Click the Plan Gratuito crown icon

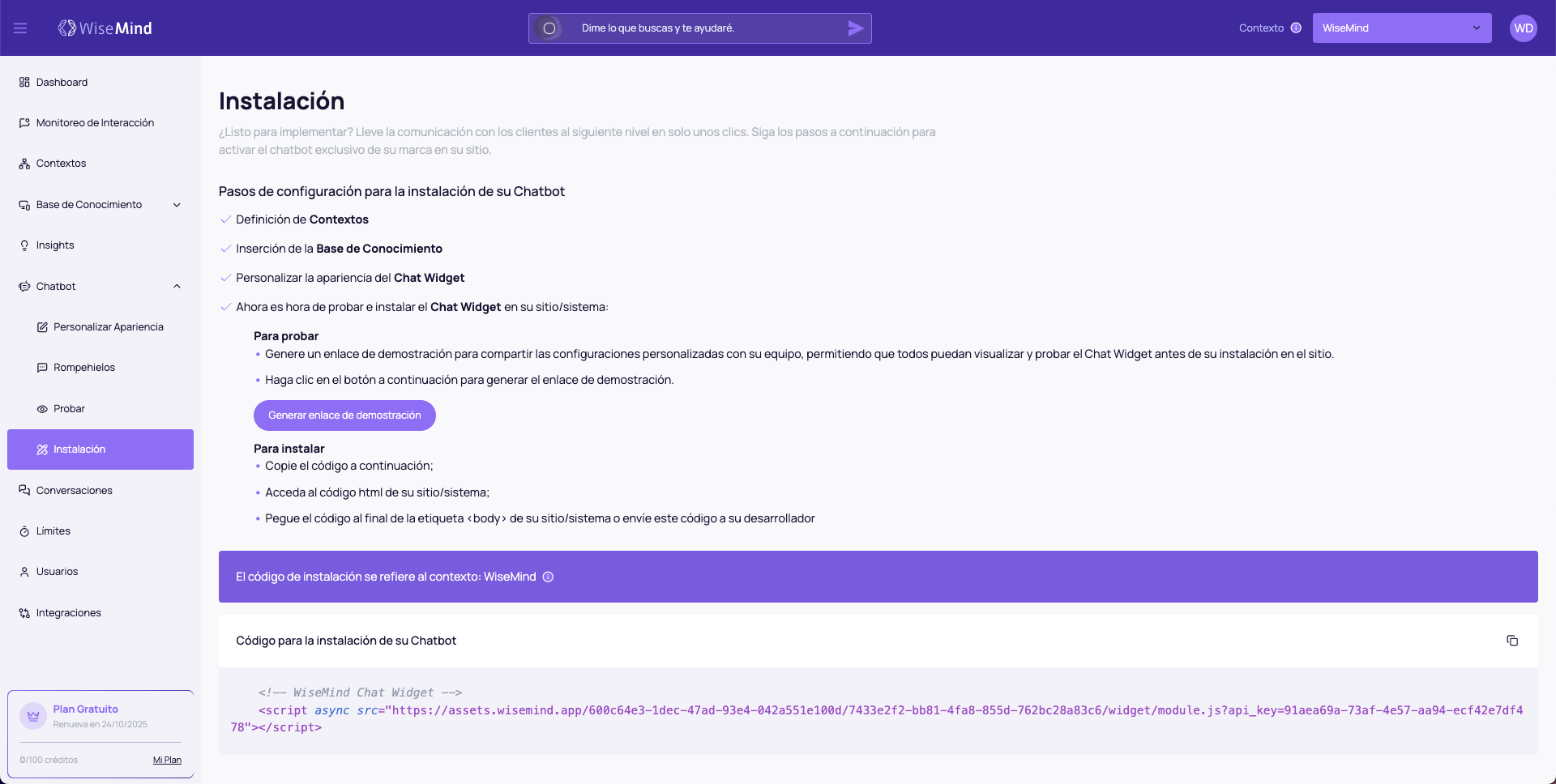(33, 716)
